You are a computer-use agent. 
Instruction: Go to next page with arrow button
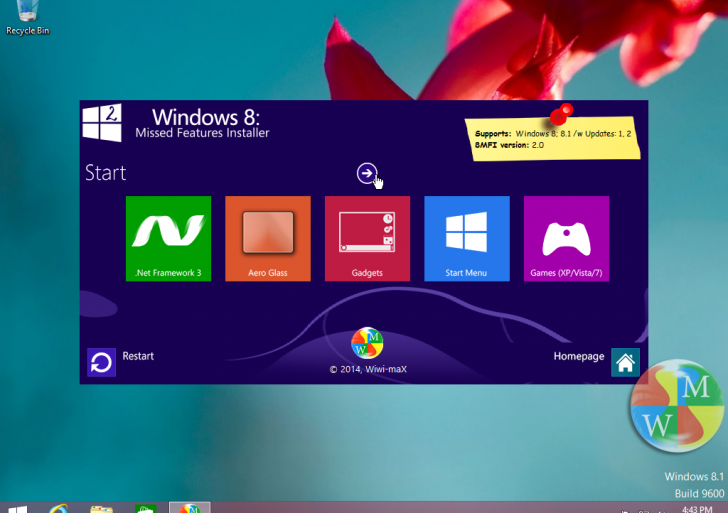(367, 174)
